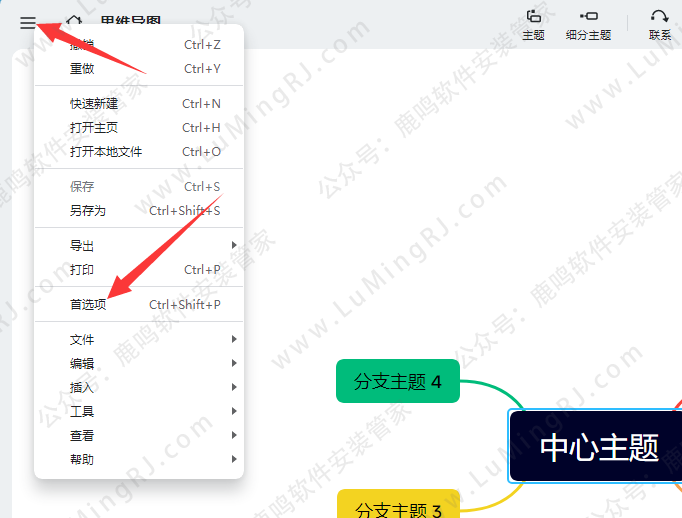Click the 联系 (Relationship) toolbar icon
This screenshot has width=682, height=518.
point(660,24)
